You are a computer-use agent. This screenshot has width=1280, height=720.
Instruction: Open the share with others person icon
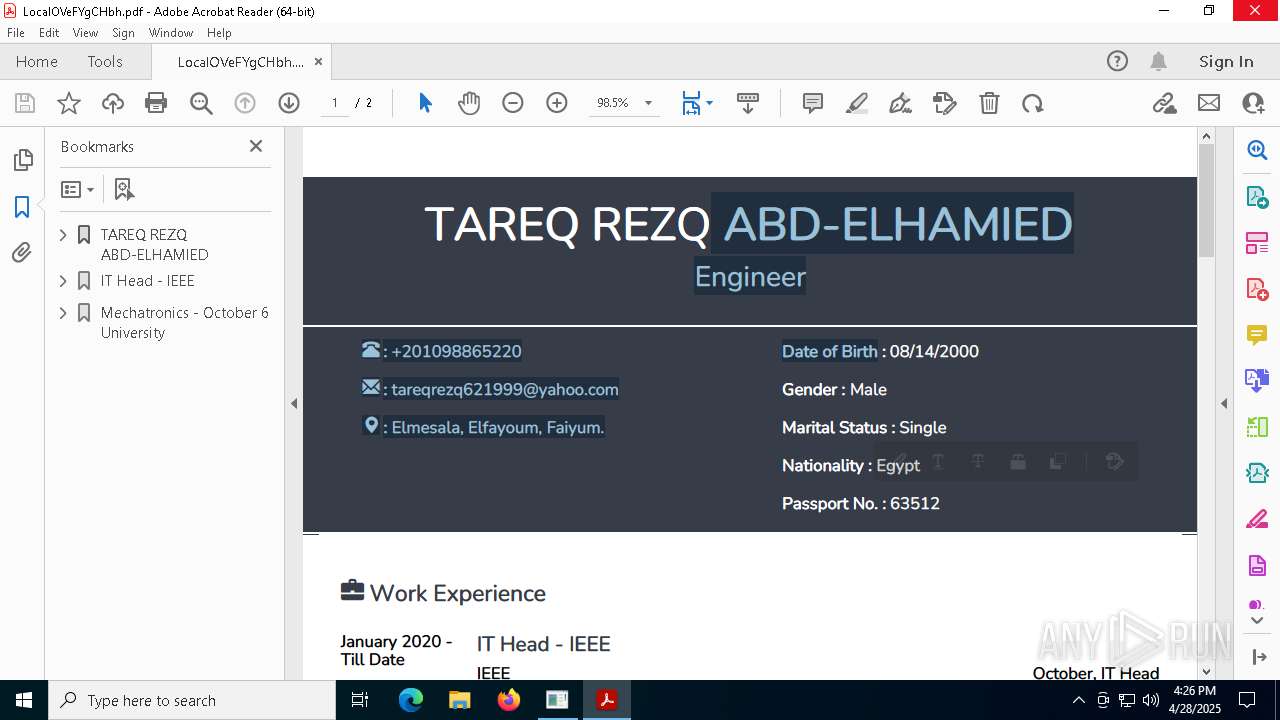tap(1253, 103)
